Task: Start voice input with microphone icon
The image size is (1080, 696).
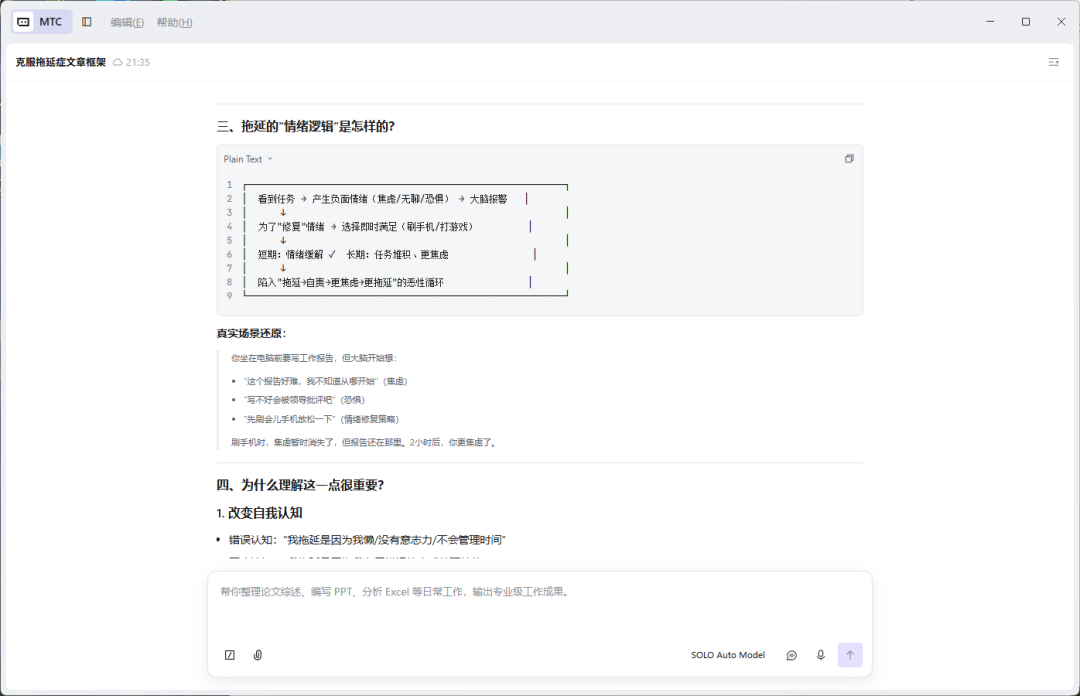Action: [x=820, y=655]
